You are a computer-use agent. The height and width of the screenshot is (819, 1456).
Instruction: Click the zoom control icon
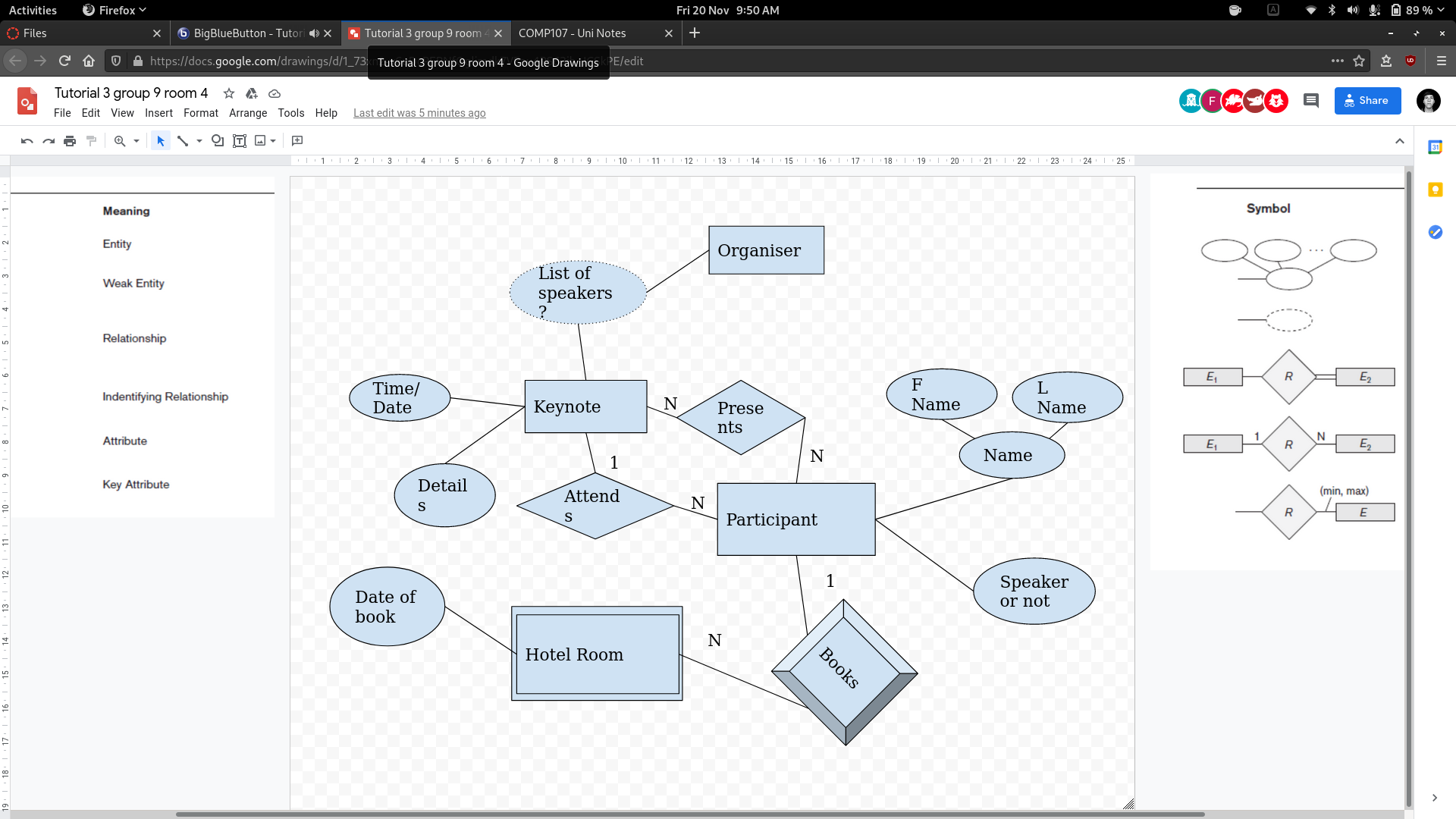coord(119,141)
